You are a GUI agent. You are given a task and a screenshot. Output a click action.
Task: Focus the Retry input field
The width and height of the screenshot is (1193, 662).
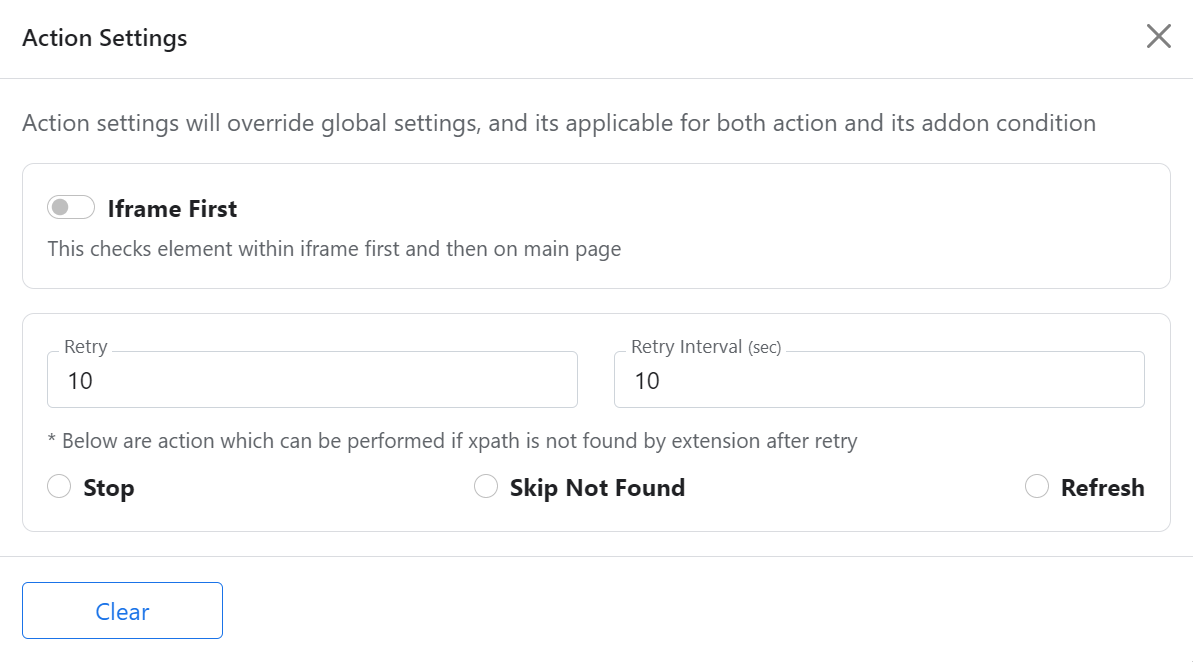312,380
